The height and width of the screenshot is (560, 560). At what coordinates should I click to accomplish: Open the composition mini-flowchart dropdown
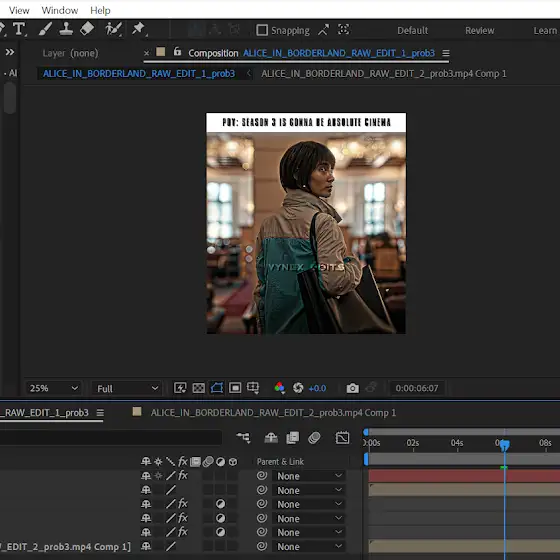(x=244, y=438)
